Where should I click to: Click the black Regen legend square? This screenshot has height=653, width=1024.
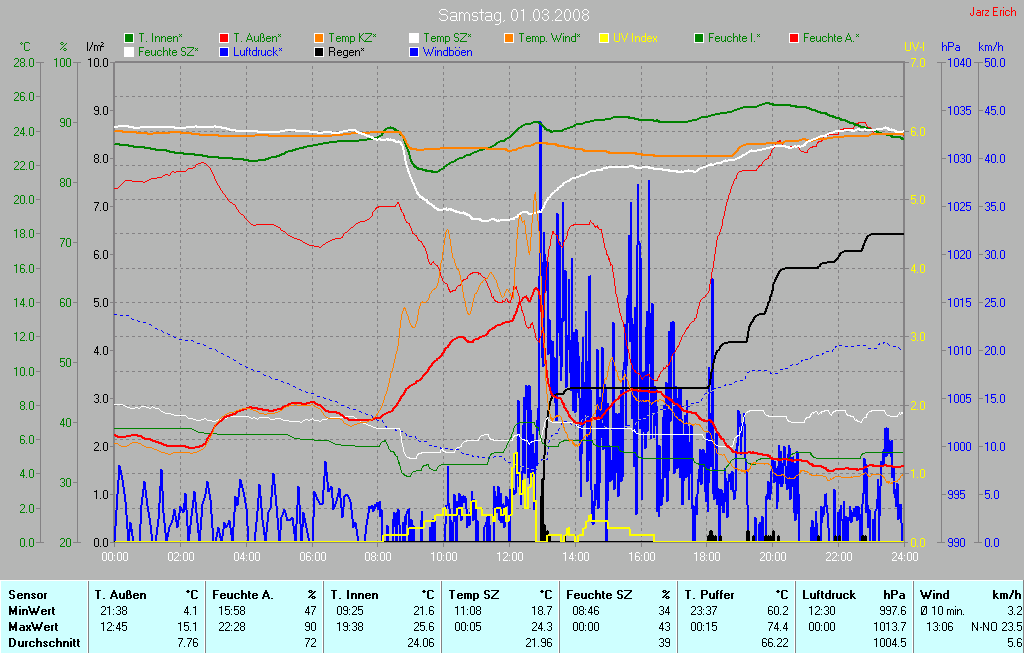pyautogui.click(x=319, y=51)
